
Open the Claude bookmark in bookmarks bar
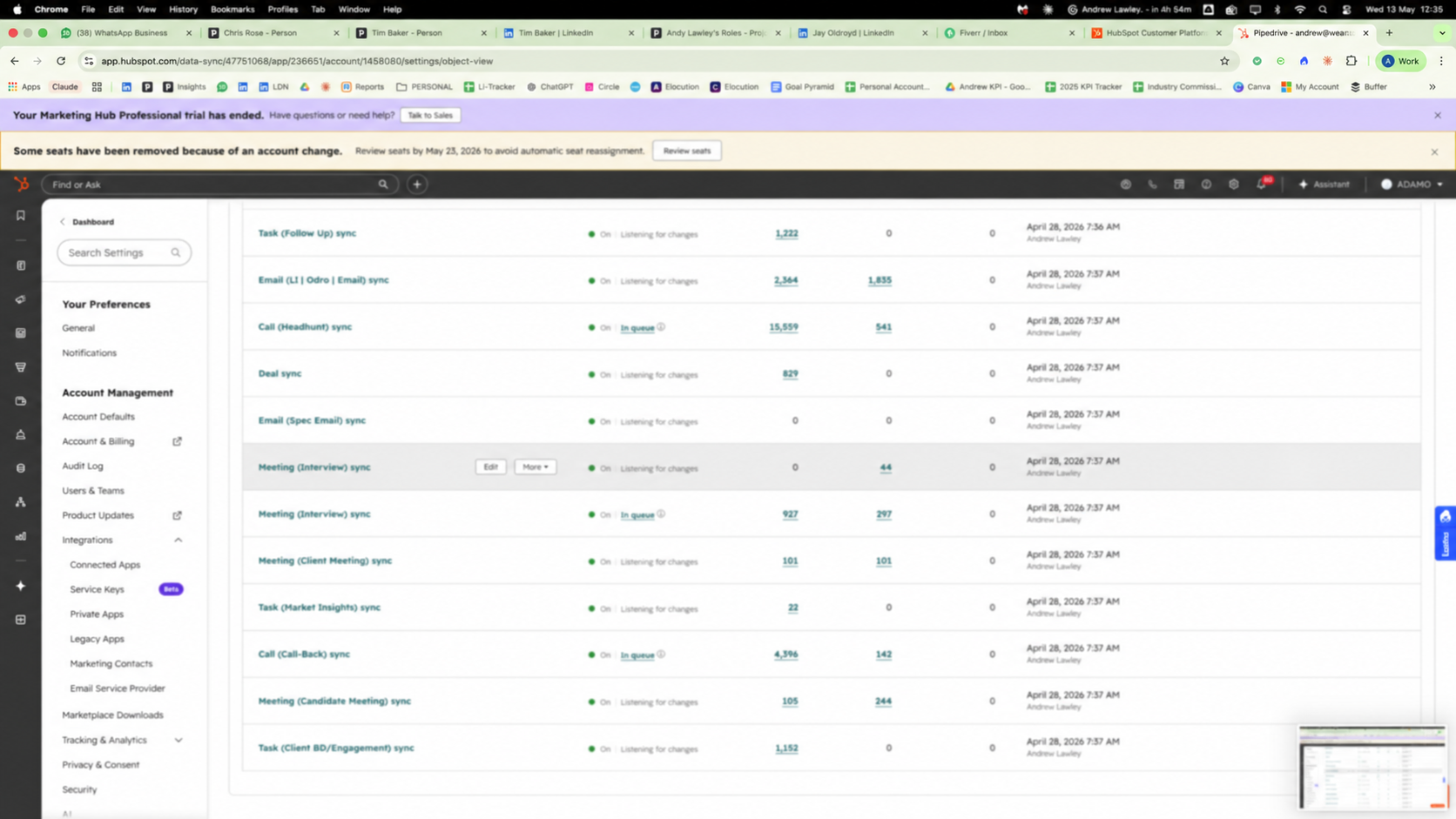[64, 87]
